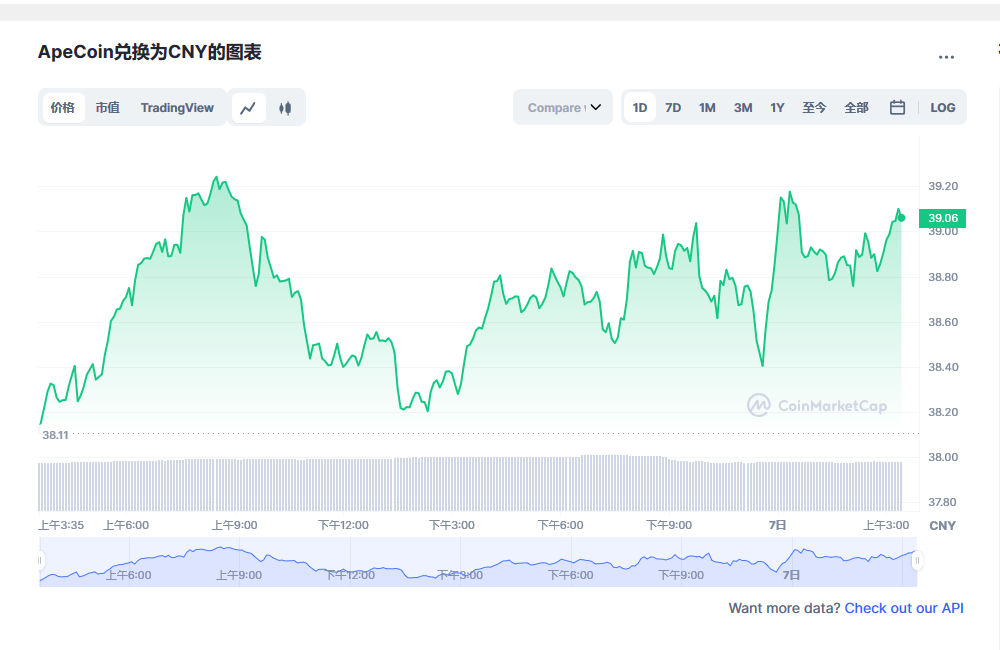Click the 下午3:00 main time axis label
The image size is (1000, 650).
pos(452,525)
